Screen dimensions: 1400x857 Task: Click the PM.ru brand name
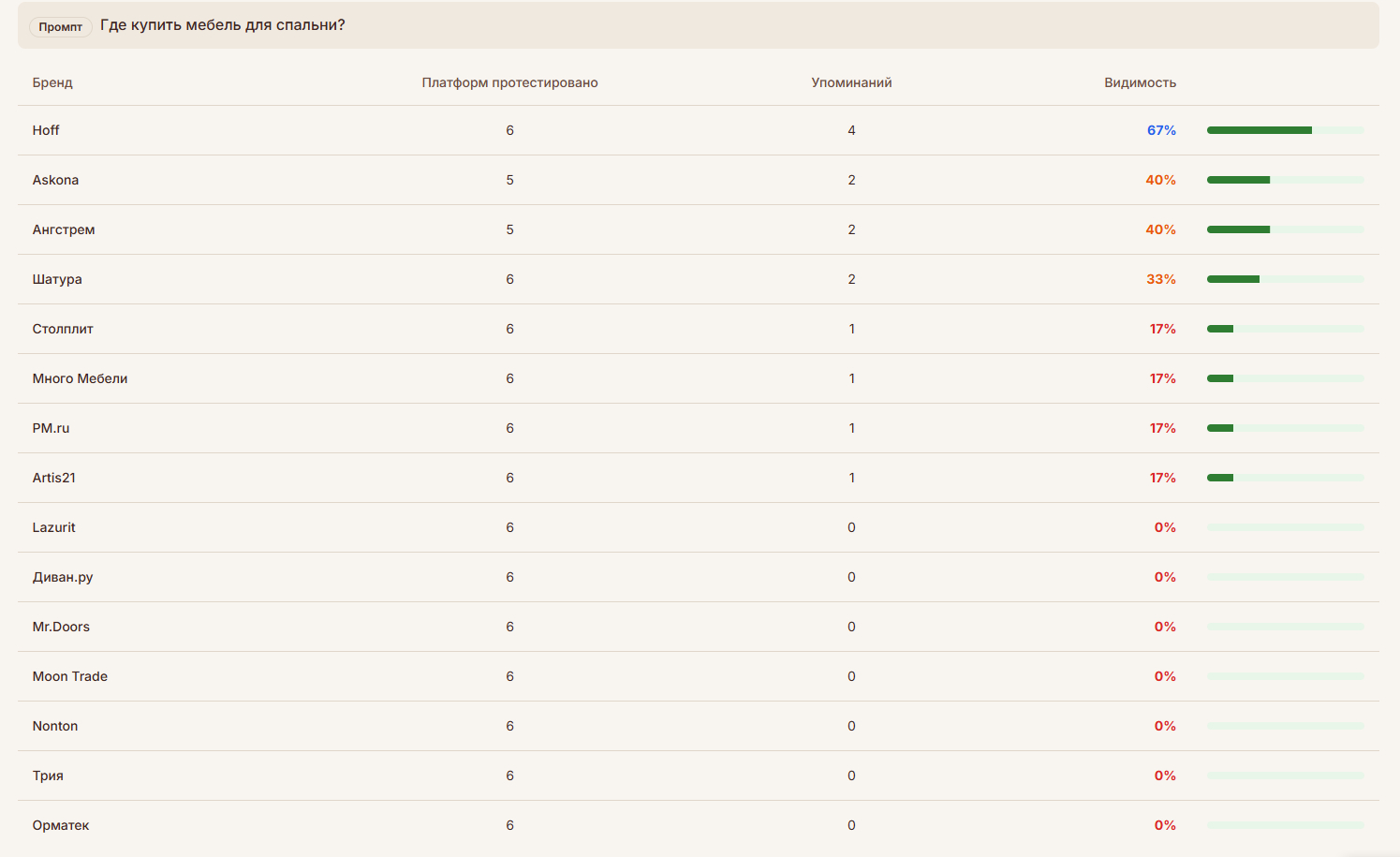51,428
